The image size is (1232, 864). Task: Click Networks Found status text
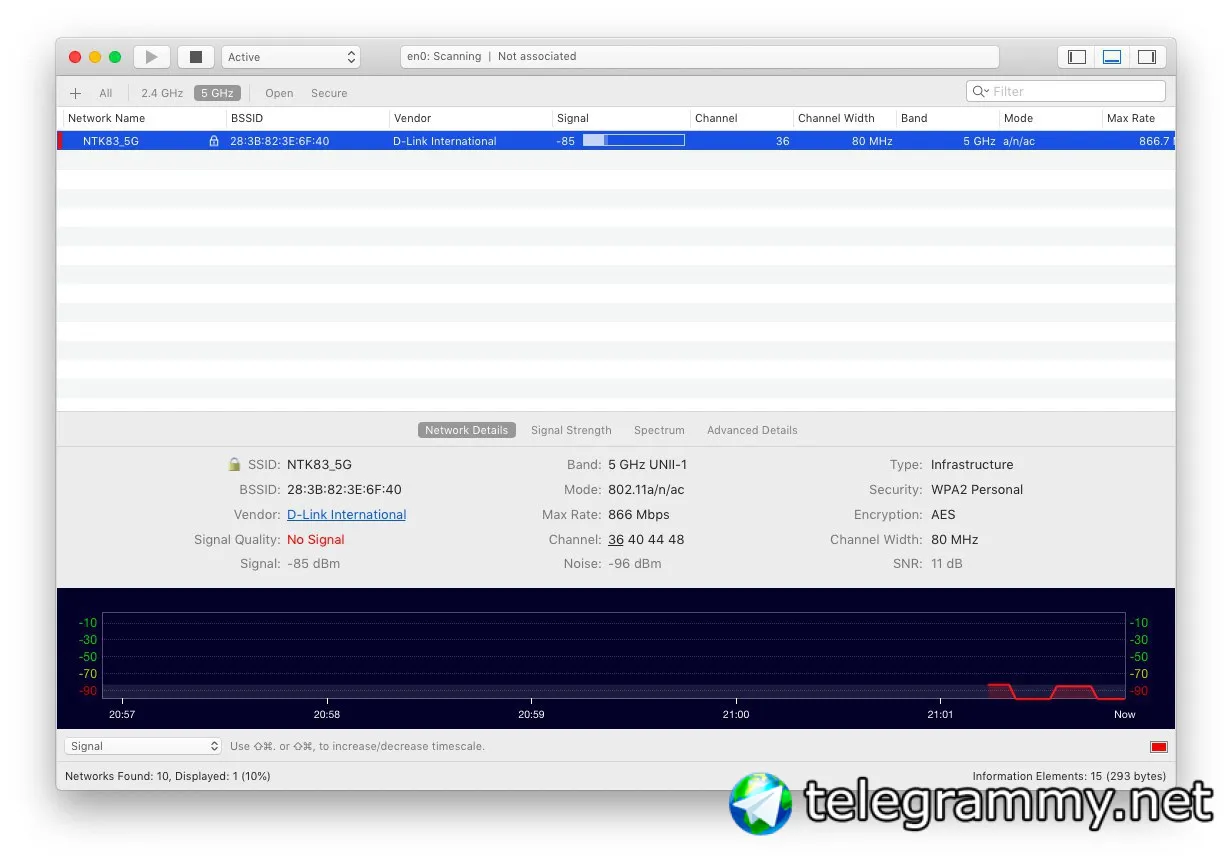tap(167, 776)
